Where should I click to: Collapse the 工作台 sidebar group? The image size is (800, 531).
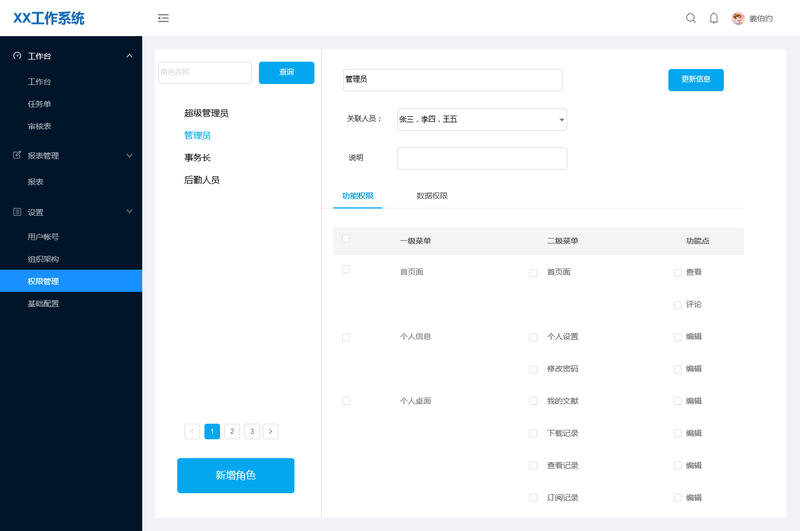click(130, 56)
